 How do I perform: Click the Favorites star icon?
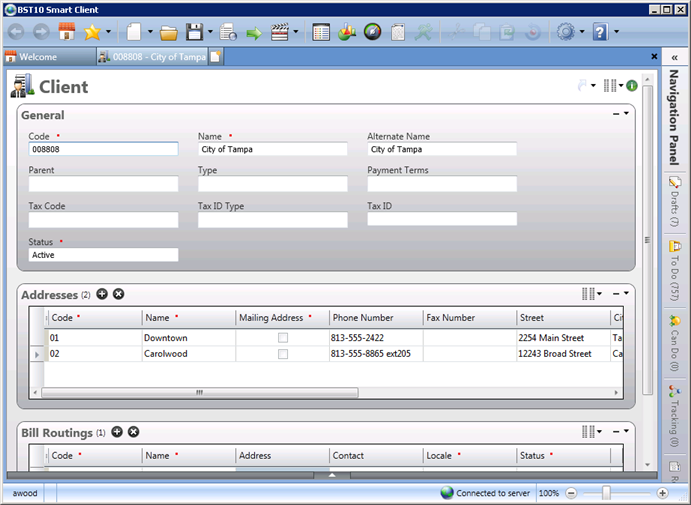click(x=92, y=32)
